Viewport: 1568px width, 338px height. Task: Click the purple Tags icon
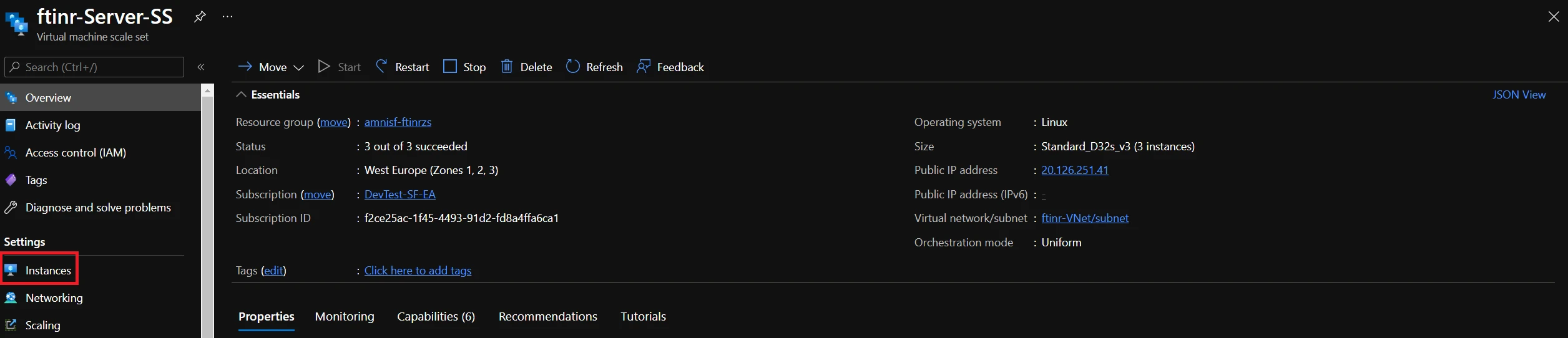[11, 180]
